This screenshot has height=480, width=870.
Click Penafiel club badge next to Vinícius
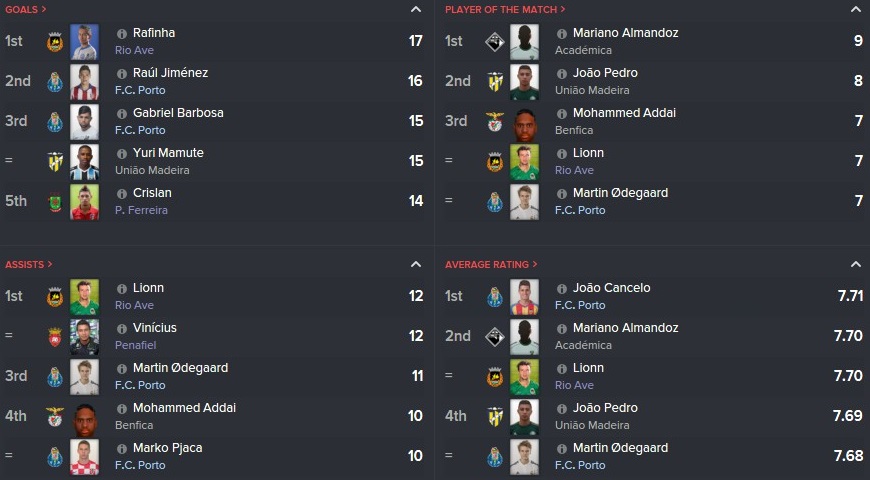click(x=54, y=336)
